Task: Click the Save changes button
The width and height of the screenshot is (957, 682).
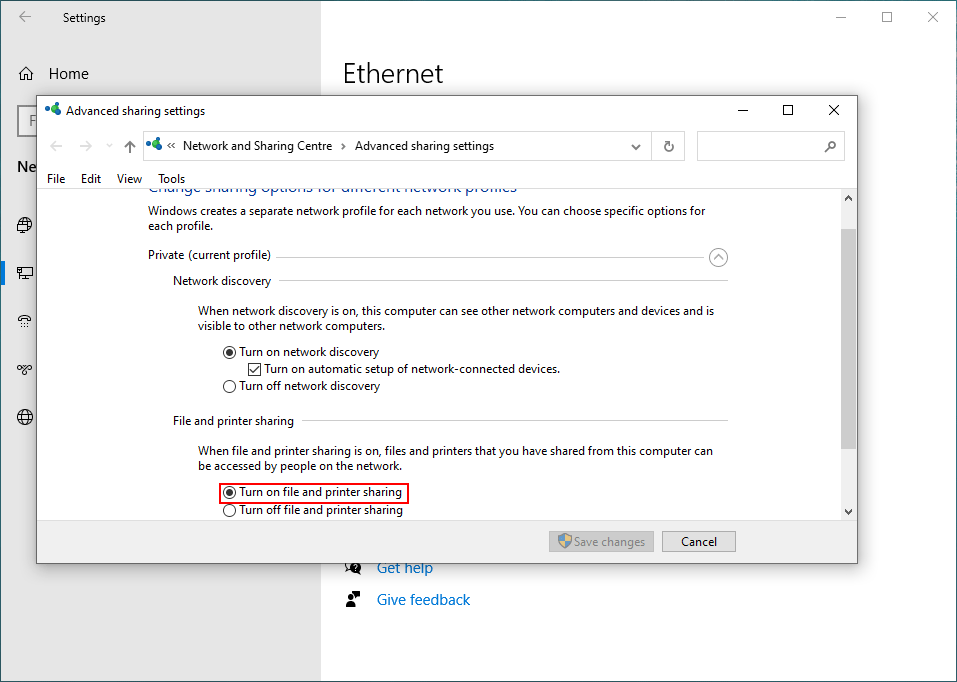Action: coord(601,541)
